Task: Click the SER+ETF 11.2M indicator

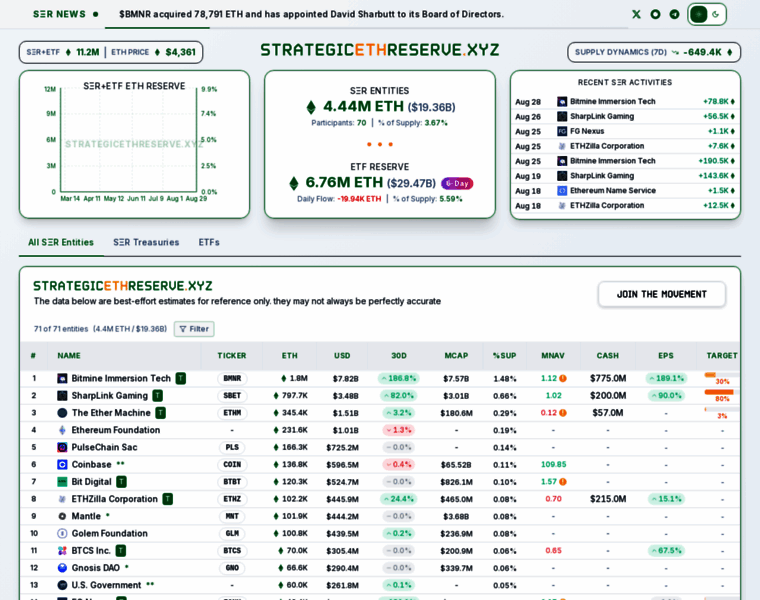Action: tap(63, 52)
